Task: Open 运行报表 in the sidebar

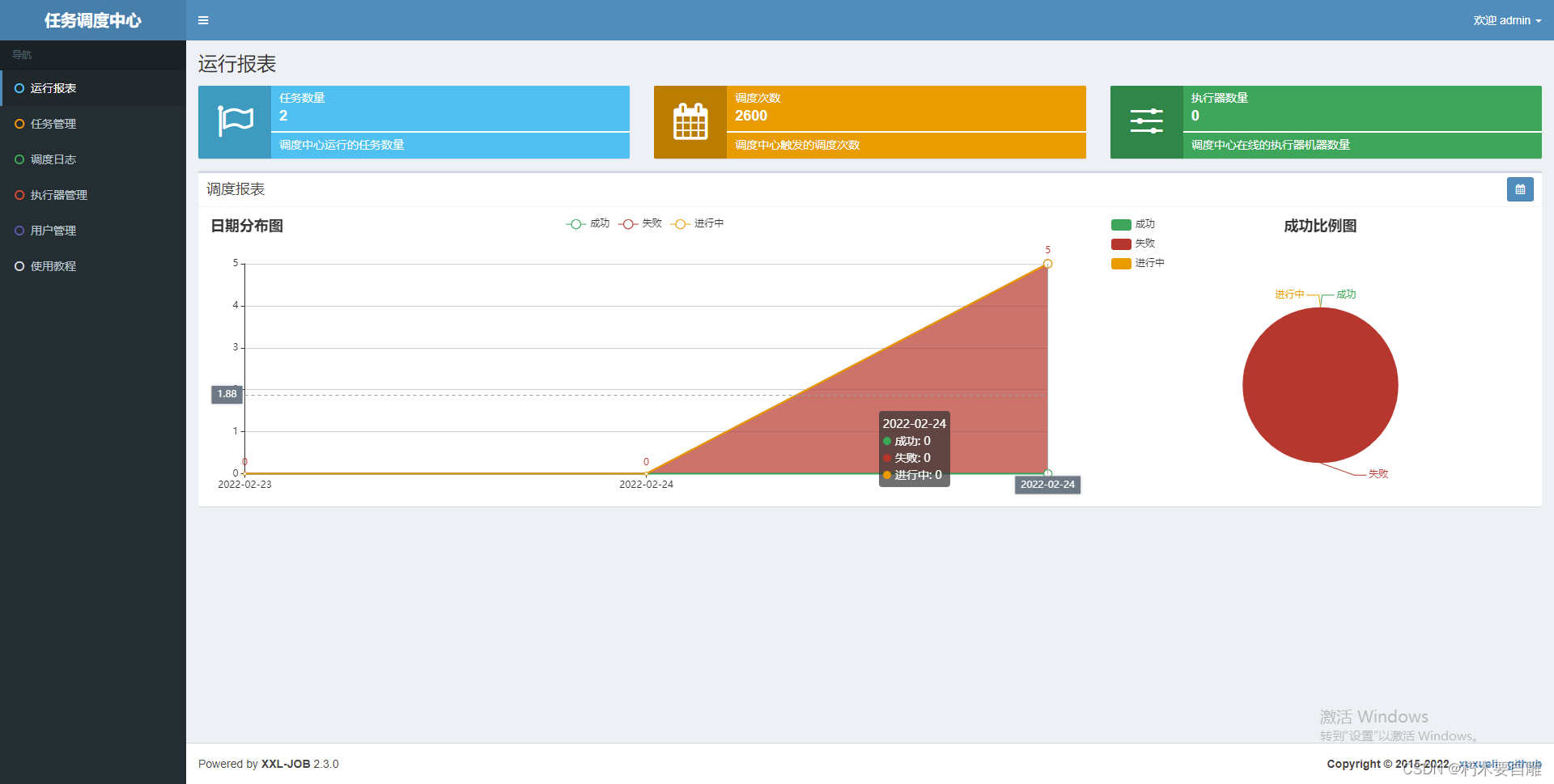Action: tap(93, 88)
